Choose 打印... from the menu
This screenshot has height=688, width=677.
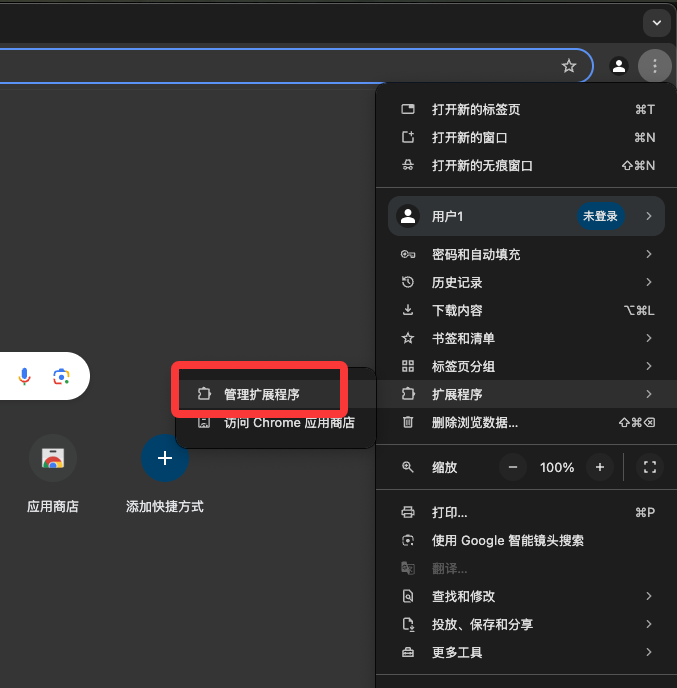pyautogui.click(x=527, y=512)
